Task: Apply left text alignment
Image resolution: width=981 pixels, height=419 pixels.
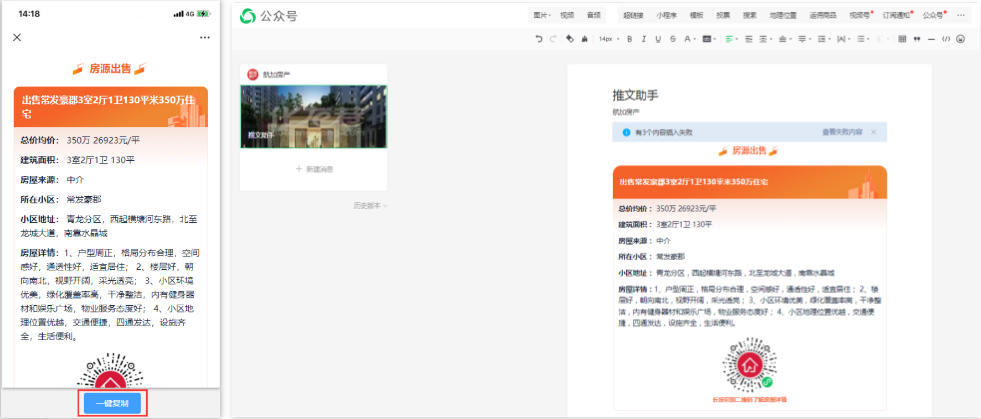Action: coord(729,39)
